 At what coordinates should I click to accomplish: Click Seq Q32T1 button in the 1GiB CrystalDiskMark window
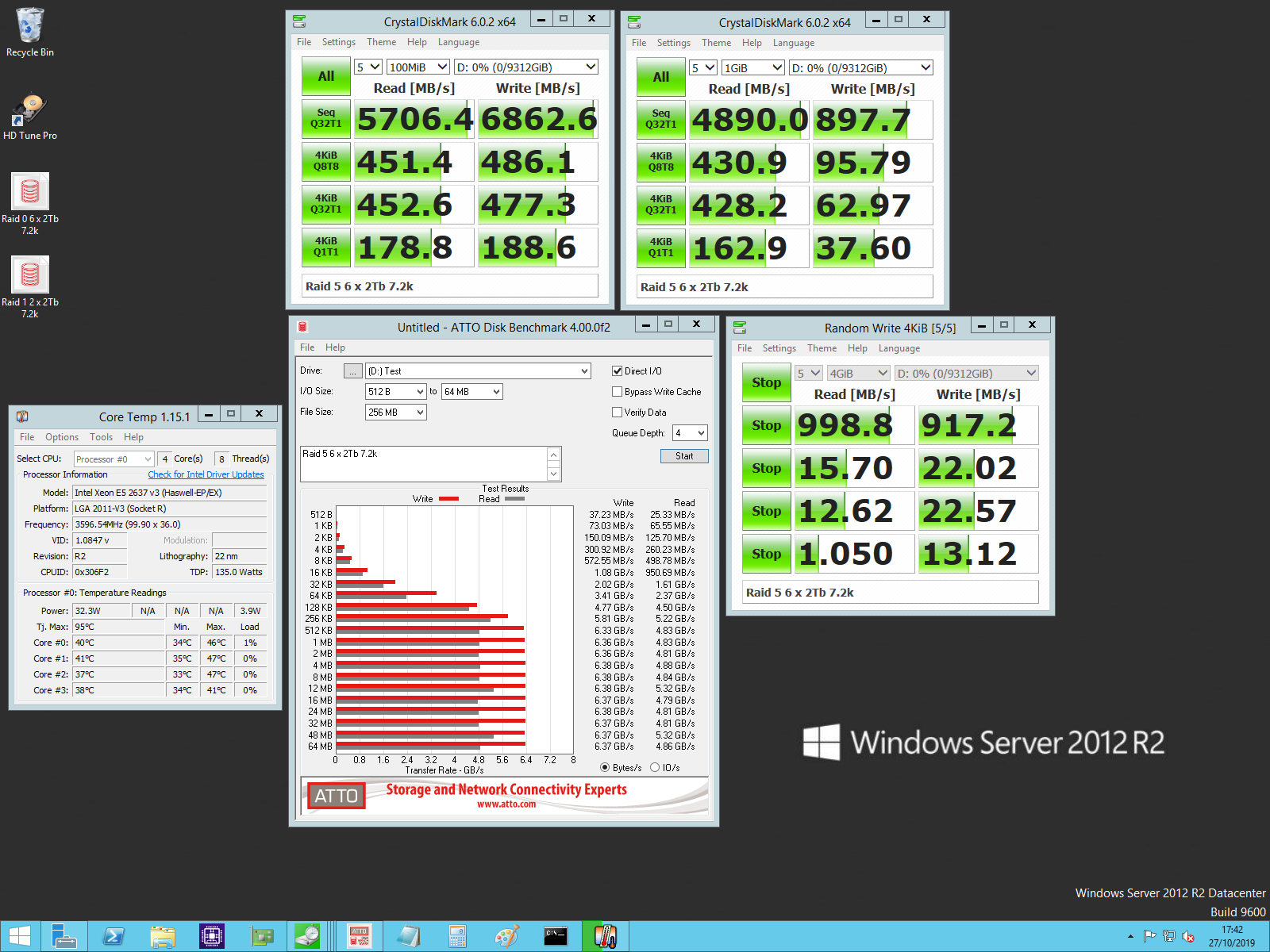(x=660, y=119)
